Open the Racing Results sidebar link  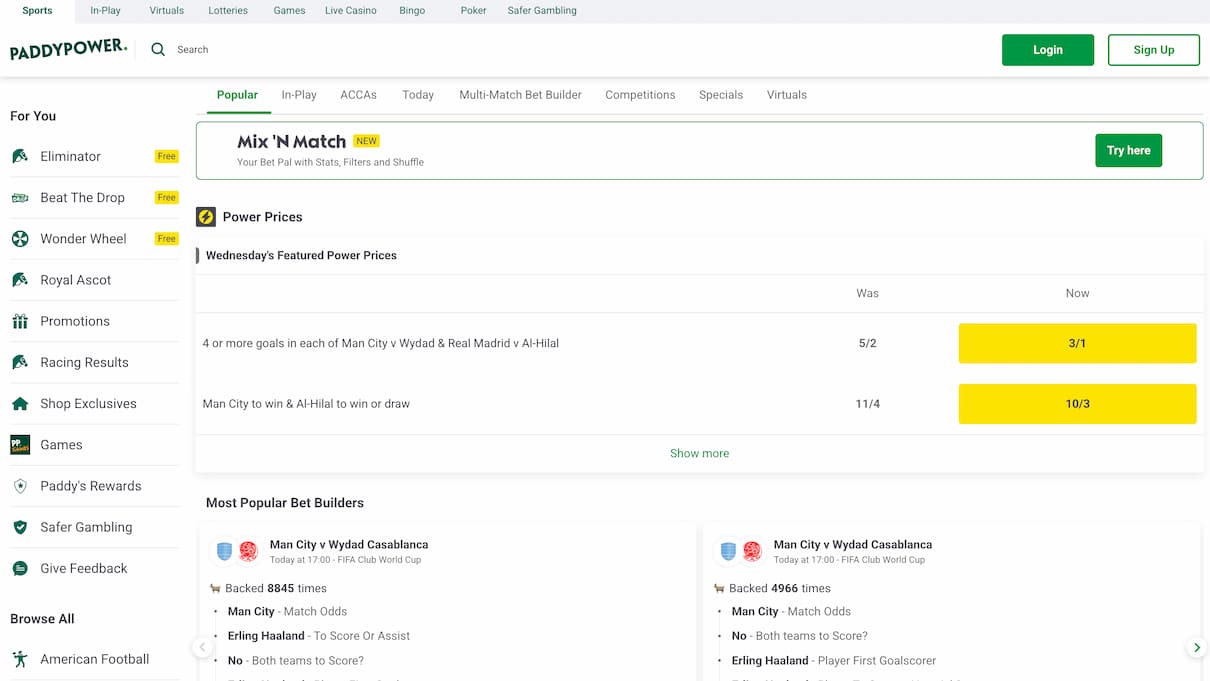point(84,362)
